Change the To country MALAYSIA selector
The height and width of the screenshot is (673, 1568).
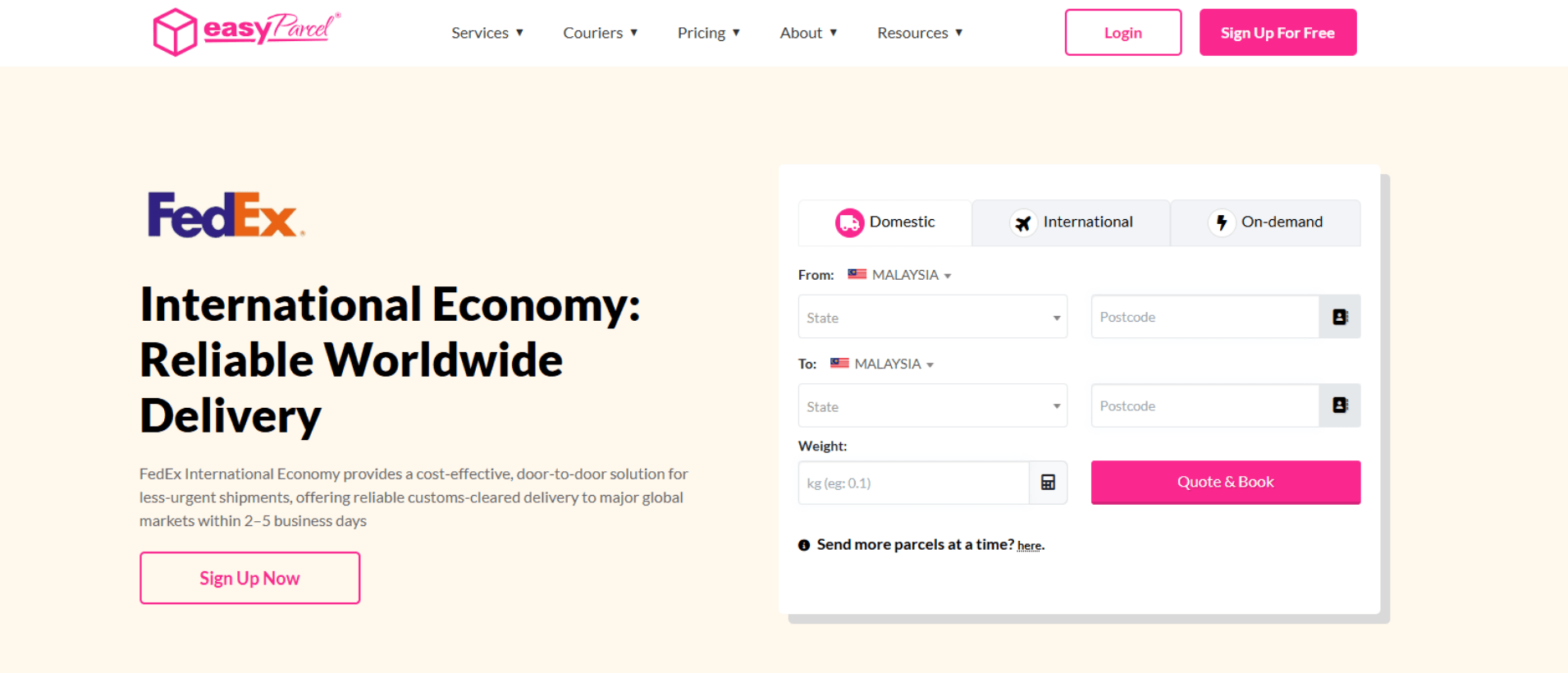pyautogui.click(x=882, y=364)
